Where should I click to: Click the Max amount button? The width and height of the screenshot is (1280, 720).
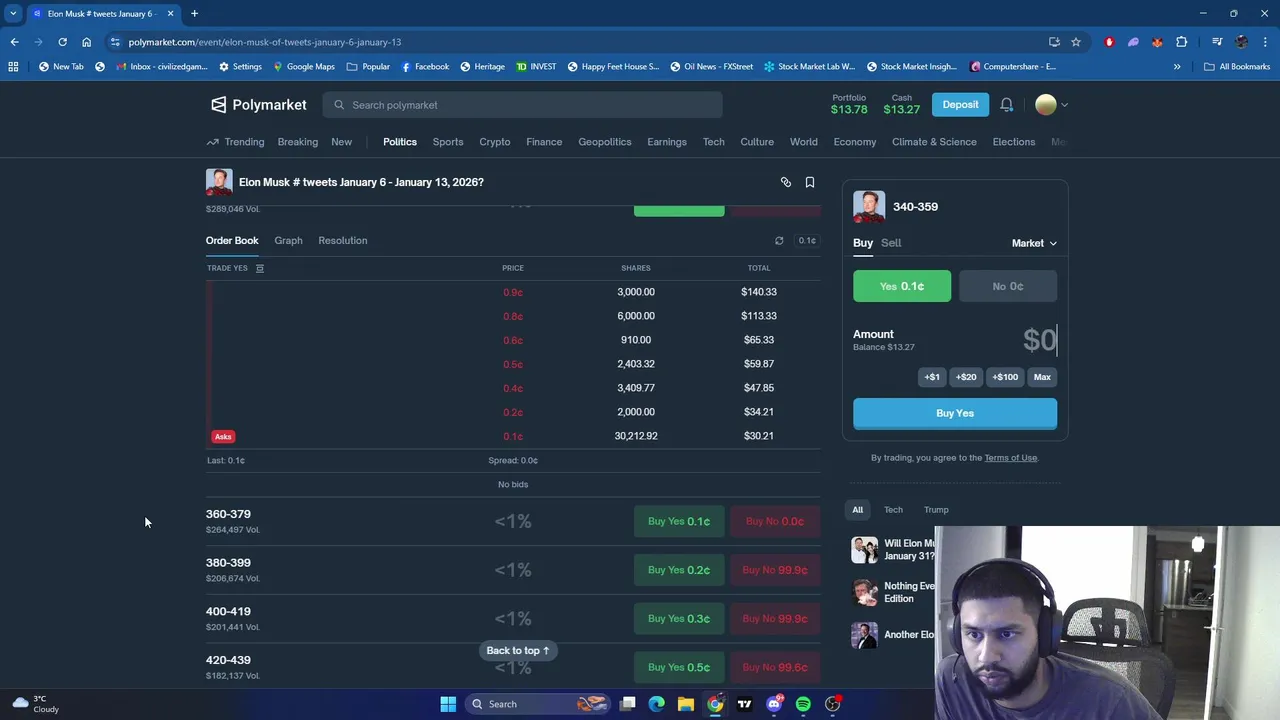(x=1042, y=377)
